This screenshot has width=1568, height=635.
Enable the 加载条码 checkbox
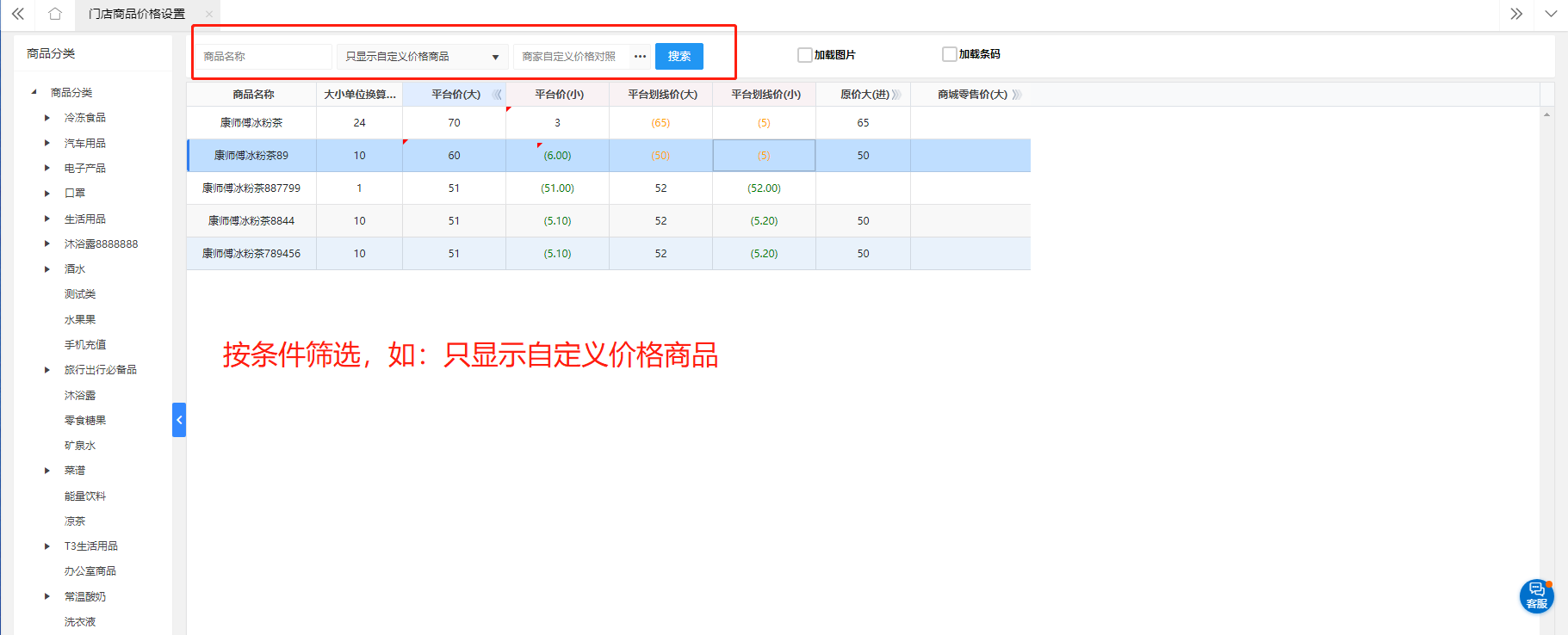click(950, 54)
